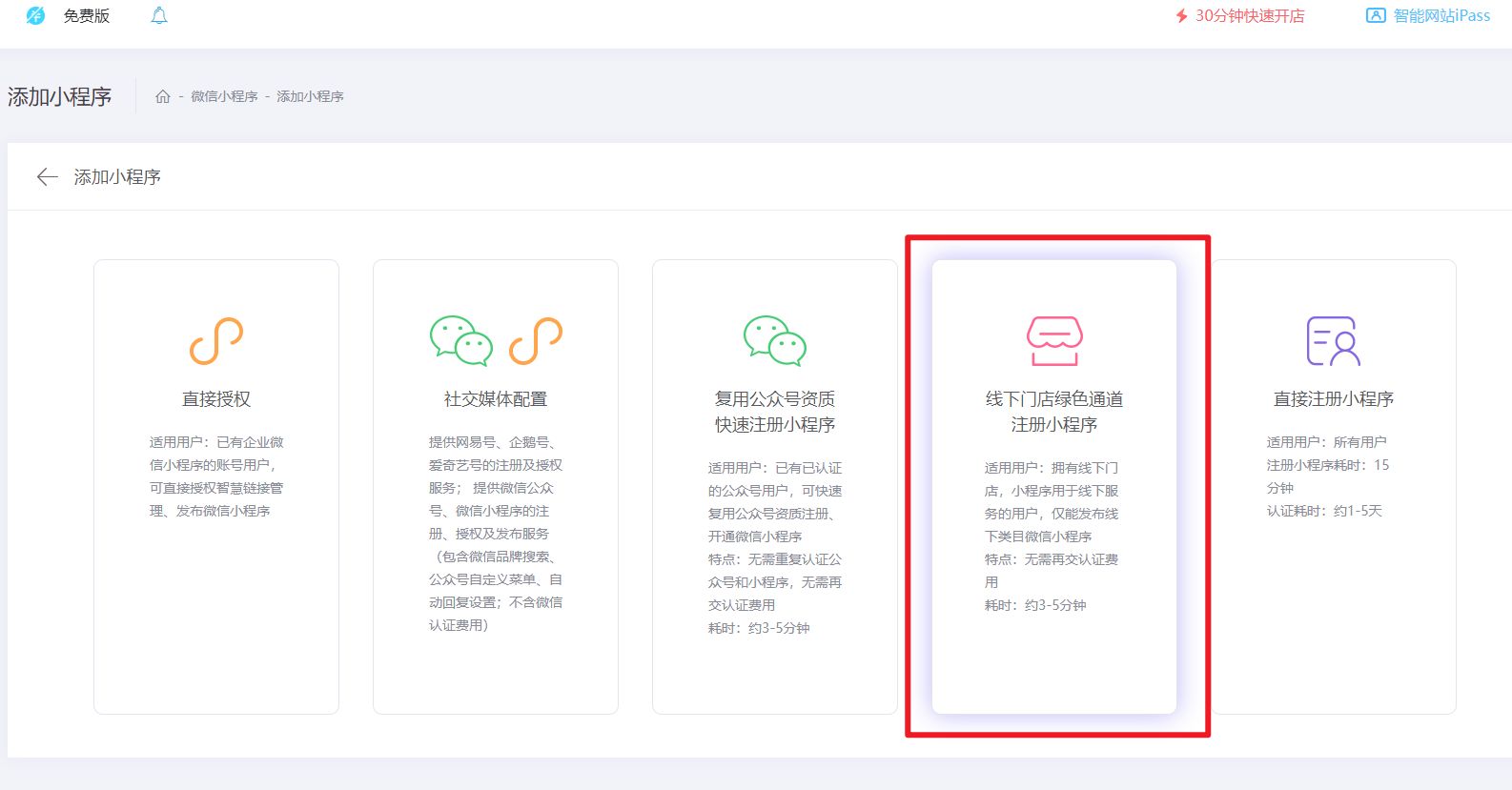Image resolution: width=1512 pixels, height=790 pixels.
Task: Click text 认证耗时：约1-5天
Action: (x=1324, y=511)
